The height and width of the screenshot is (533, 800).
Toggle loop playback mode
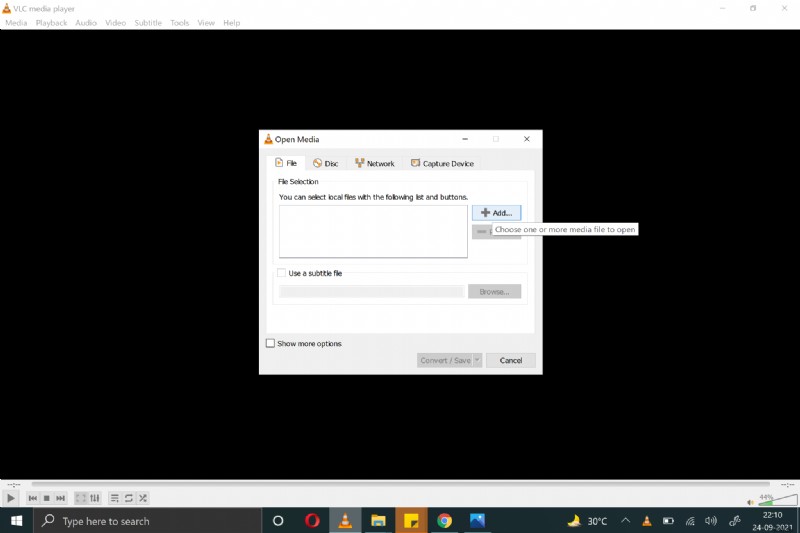click(x=129, y=498)
